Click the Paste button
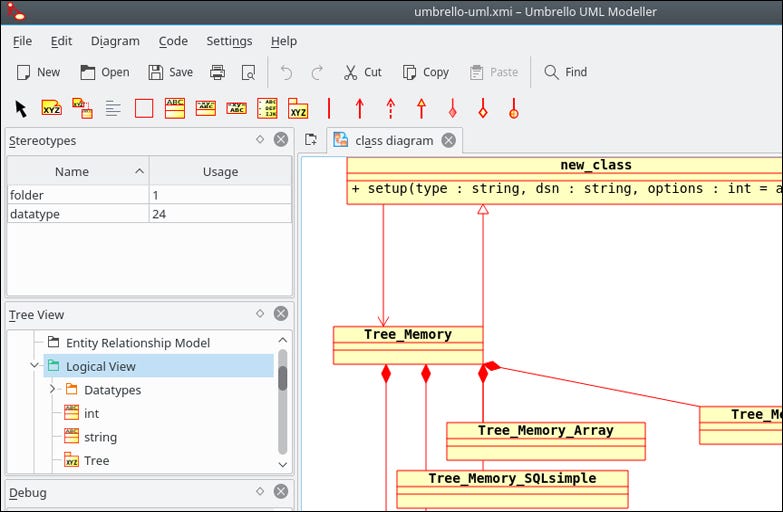Viewport: 783px width, 512px height. [494, 72]
